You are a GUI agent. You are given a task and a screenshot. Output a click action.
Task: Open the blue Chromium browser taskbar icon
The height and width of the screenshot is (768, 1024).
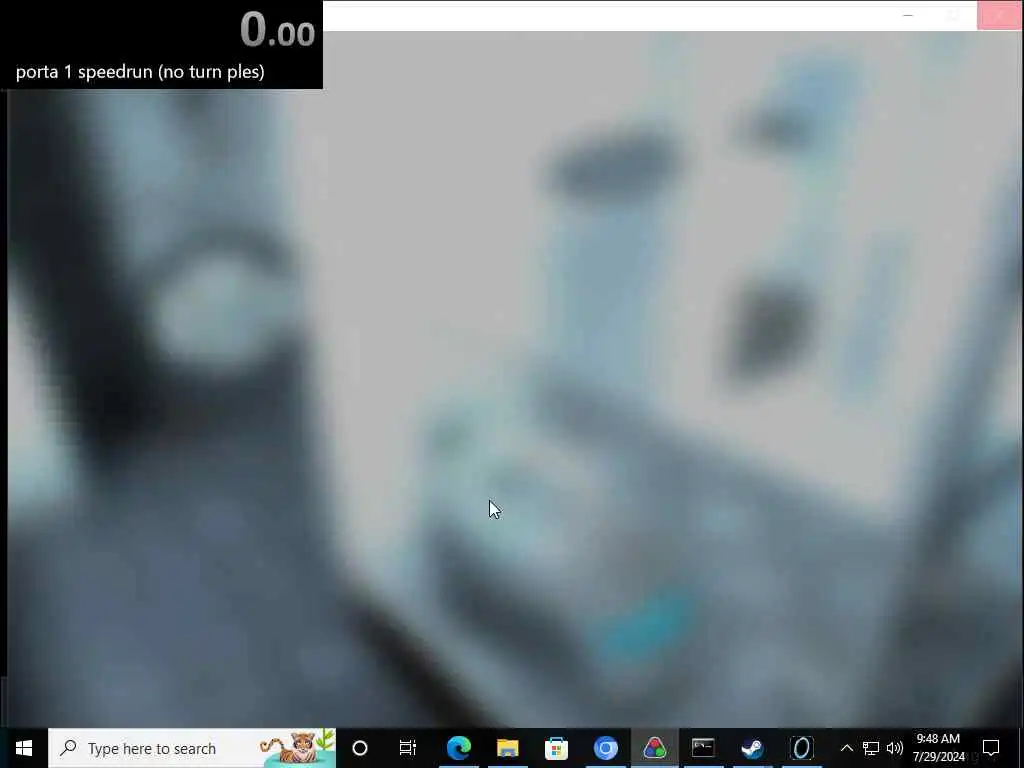click(605, 748)
